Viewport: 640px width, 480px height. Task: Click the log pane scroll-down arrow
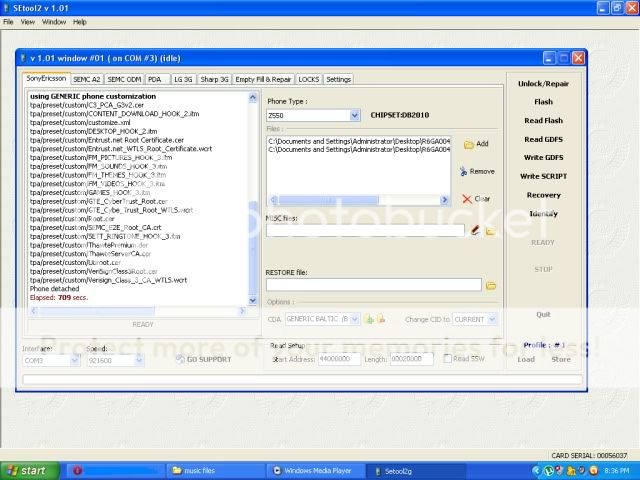[253, 301]
